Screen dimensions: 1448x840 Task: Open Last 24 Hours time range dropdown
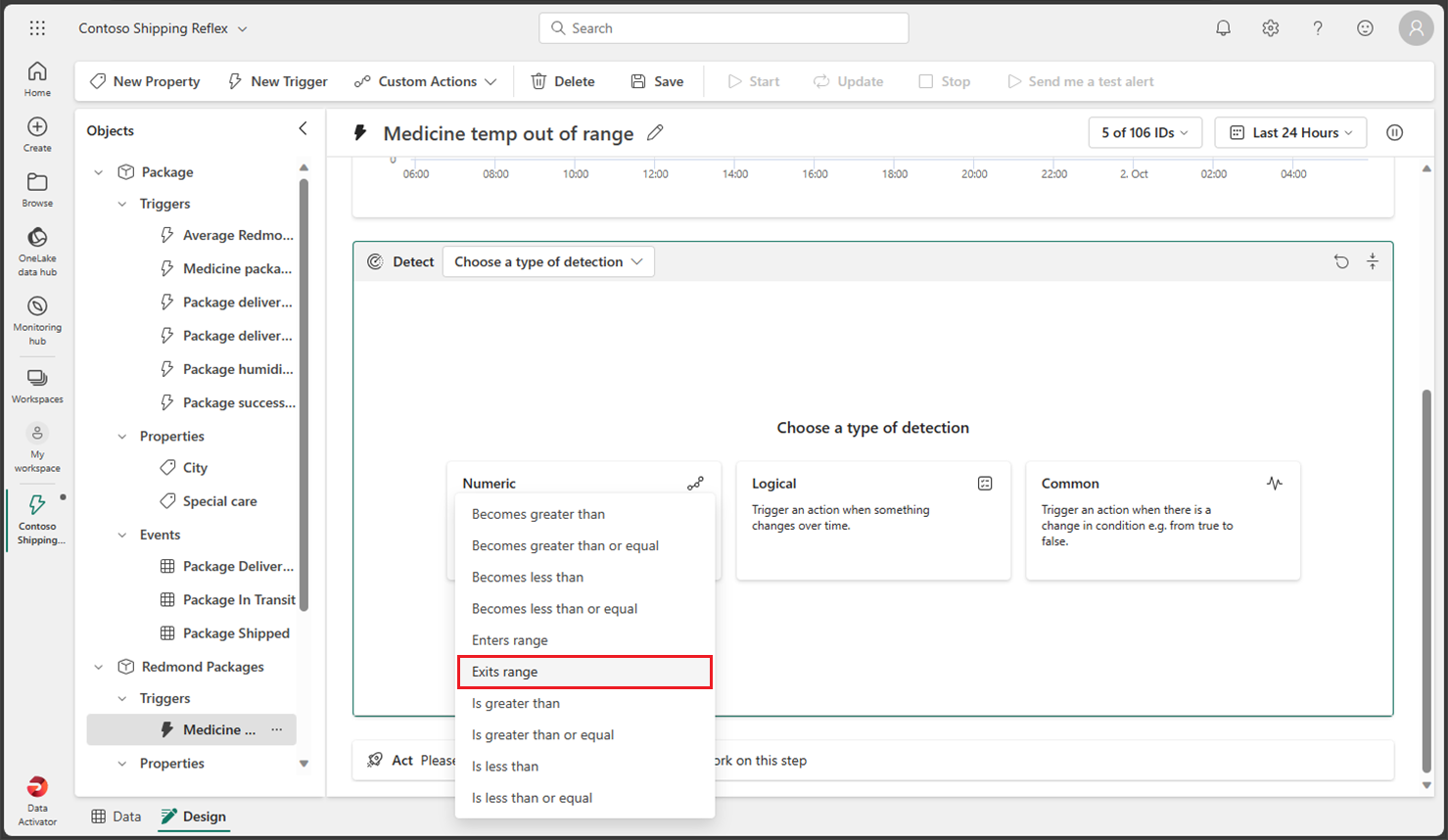coord(1290,132)
